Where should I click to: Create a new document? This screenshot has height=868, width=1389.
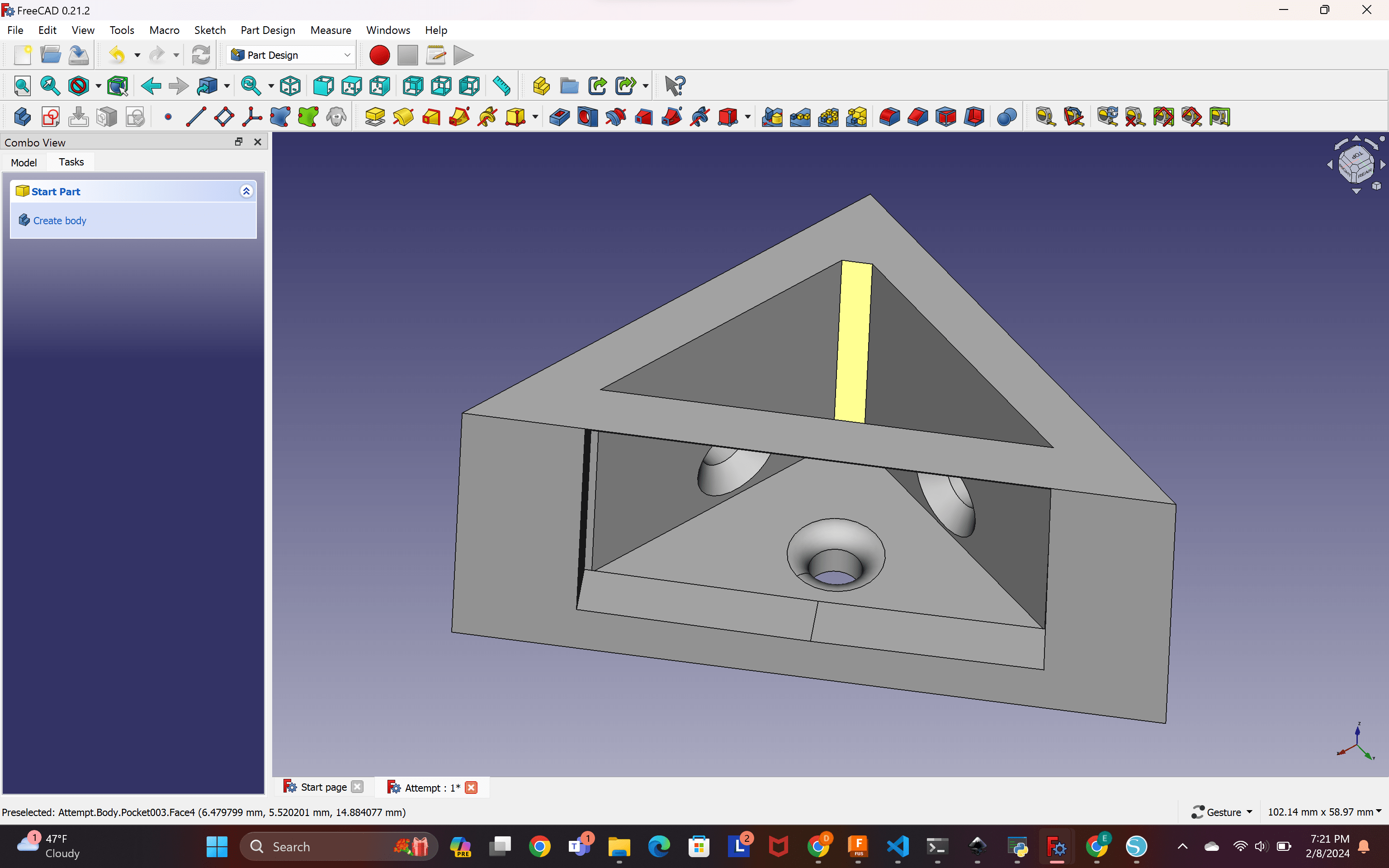(x=23, y=55)
